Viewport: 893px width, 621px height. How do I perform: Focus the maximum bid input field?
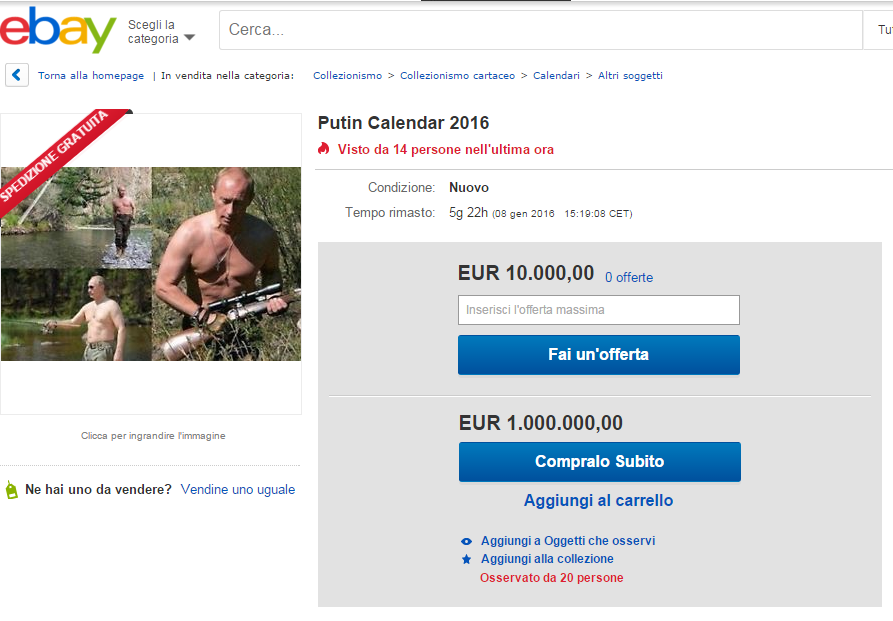(598, 310)
